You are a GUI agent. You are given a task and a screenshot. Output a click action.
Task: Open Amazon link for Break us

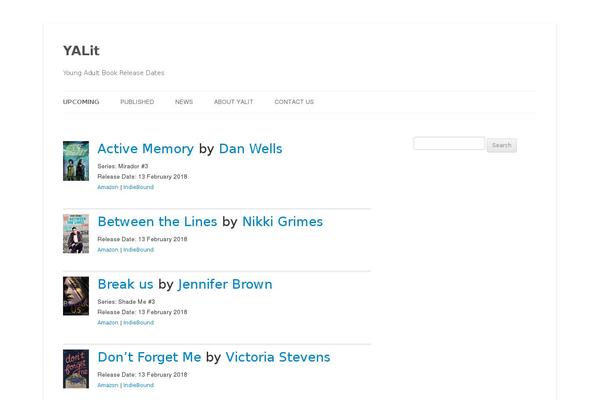108,323
